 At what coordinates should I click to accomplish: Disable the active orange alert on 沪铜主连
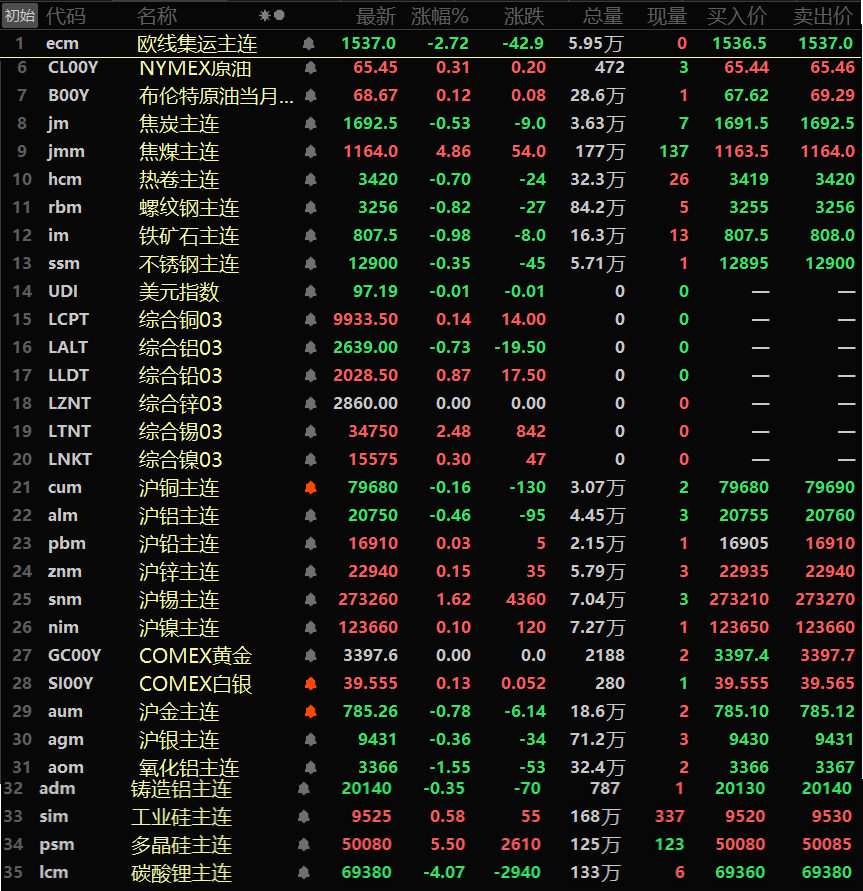pyautogui.click(x=310, y=488)
